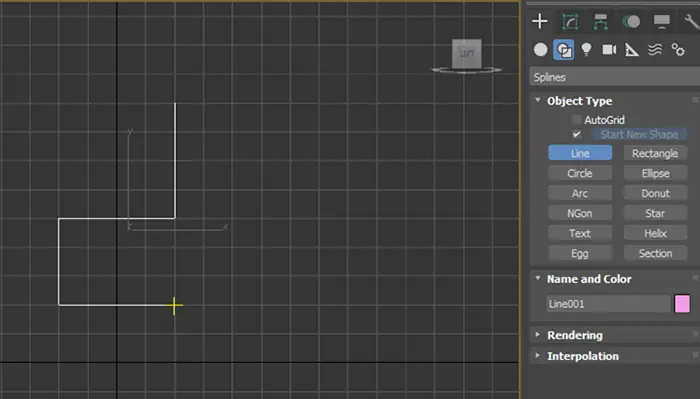The width and height of the screenshot is (700, 399).
Task: Select the Section spline tool
Action: (x=655, y=253)
